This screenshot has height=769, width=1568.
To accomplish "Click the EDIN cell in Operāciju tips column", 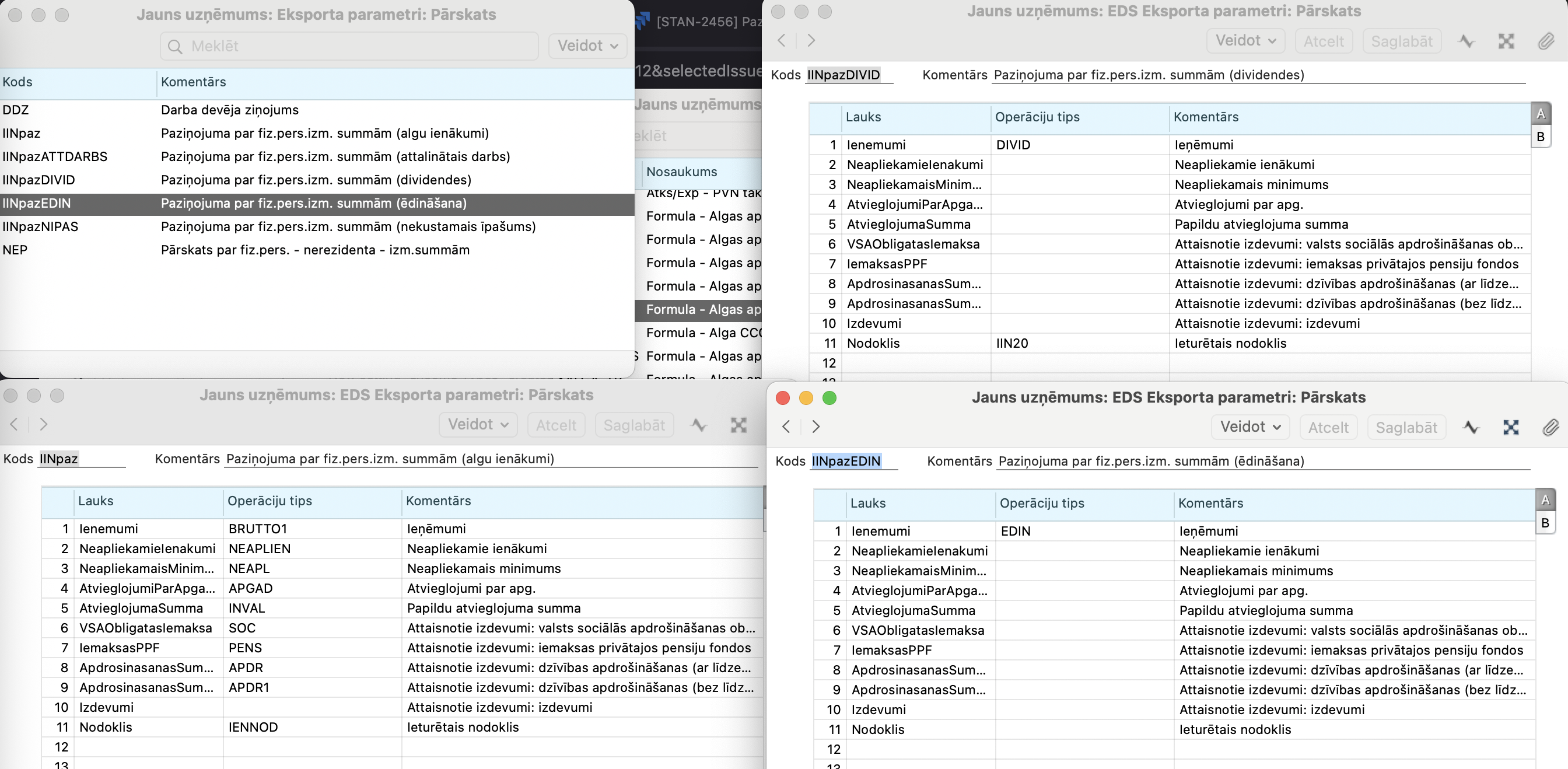I will (x=1016, y=531).
